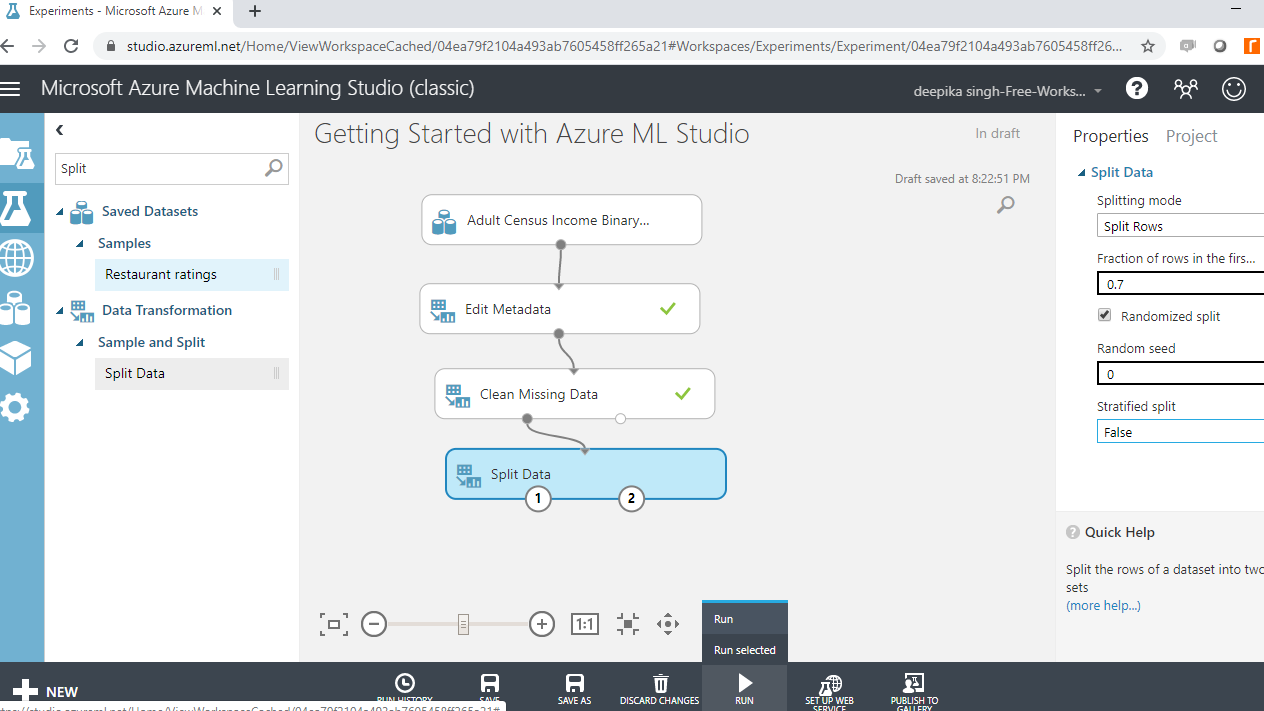Reload the browser page
The image size is (1264, 711).
71,46
